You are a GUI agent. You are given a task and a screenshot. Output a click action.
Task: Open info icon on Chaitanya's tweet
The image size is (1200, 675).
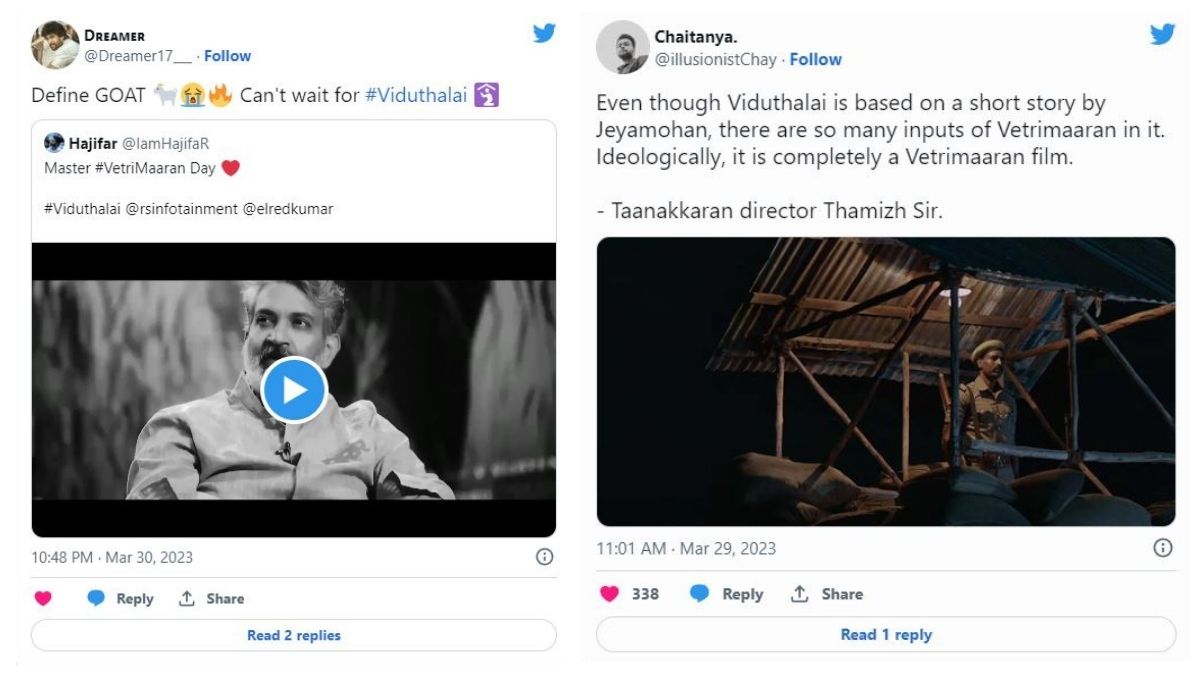pyautogui.click(x=1163, y=548)
